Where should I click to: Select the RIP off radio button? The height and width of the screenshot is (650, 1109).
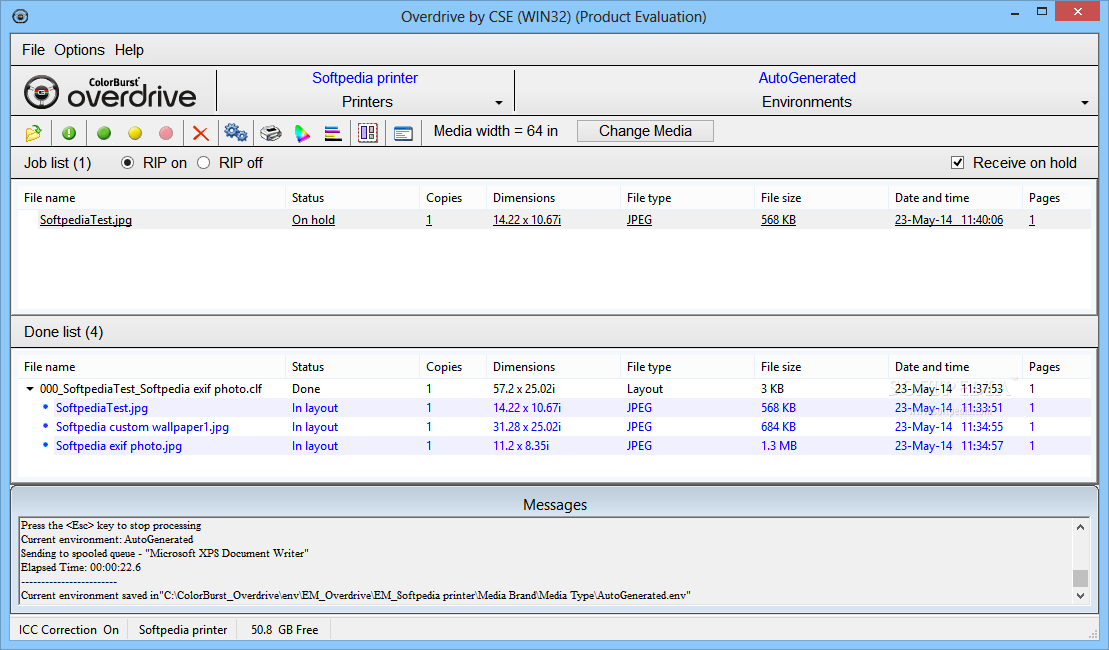tap(204, 163)
